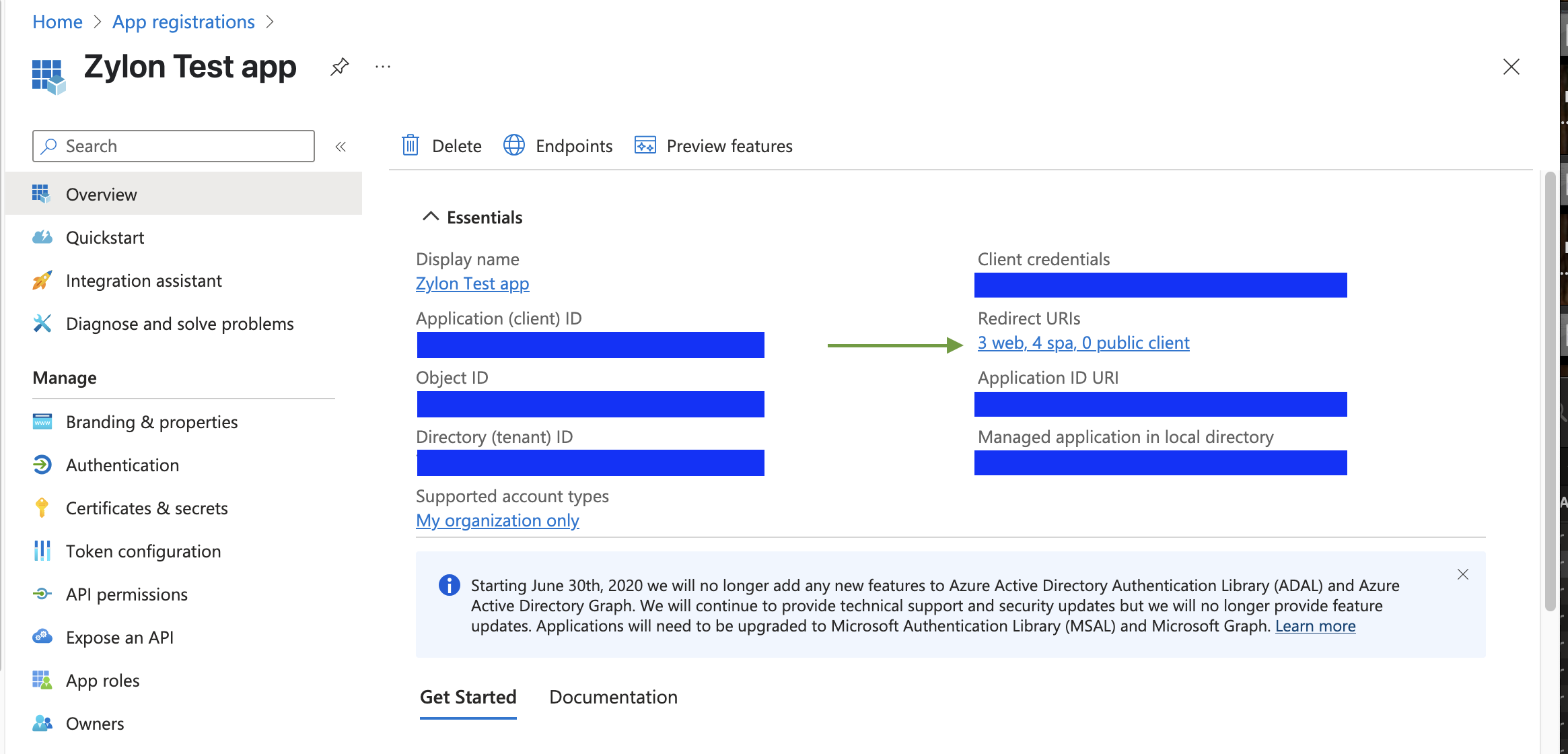The width and height of the screenshot is (1568, 754).
Task: Click the Delete trash icon
Action: click(x=411, y=145)
